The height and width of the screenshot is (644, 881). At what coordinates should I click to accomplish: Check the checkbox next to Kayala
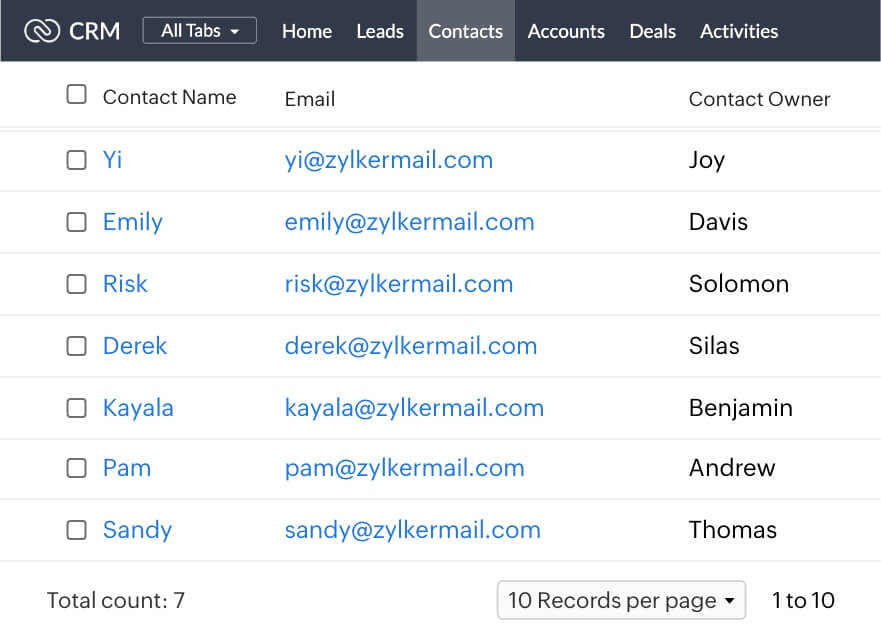coord(76,407)
